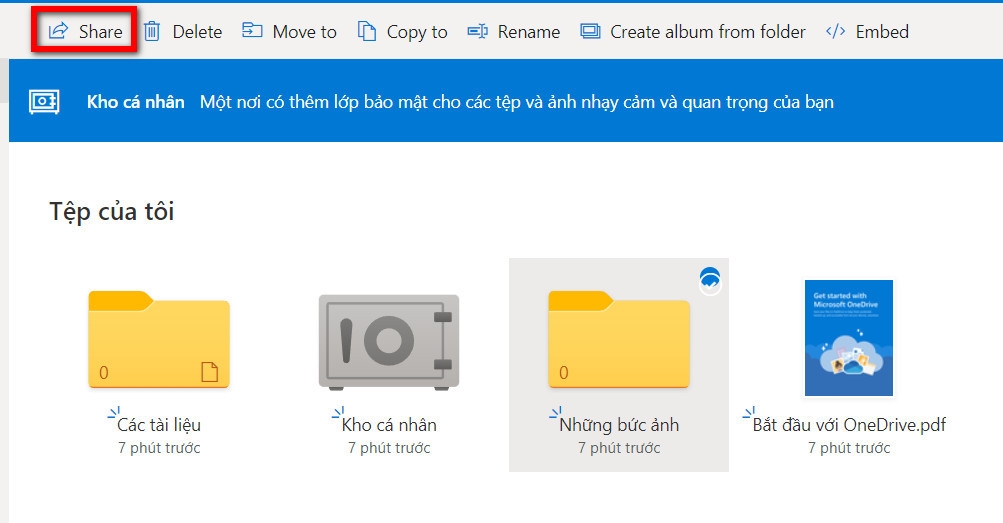Open the Kho cá nhân safe icon

click(x=389, y=342)
